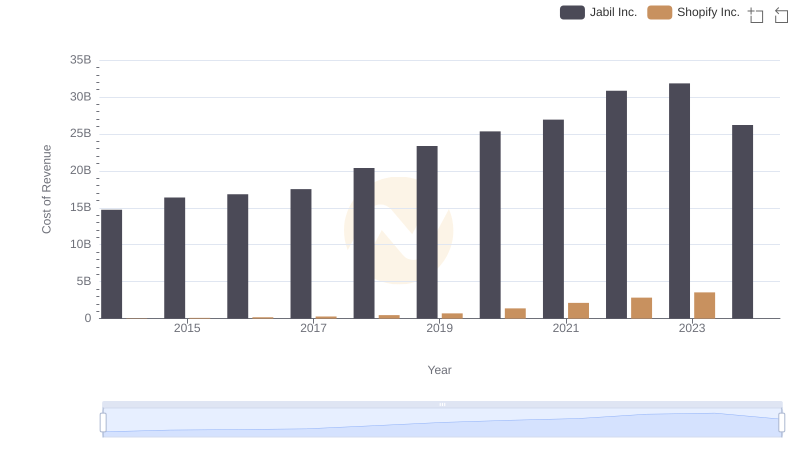Screen dimensions: 800x461
Task: Click the 35B y-axis label
Action: tap(81, 60)
